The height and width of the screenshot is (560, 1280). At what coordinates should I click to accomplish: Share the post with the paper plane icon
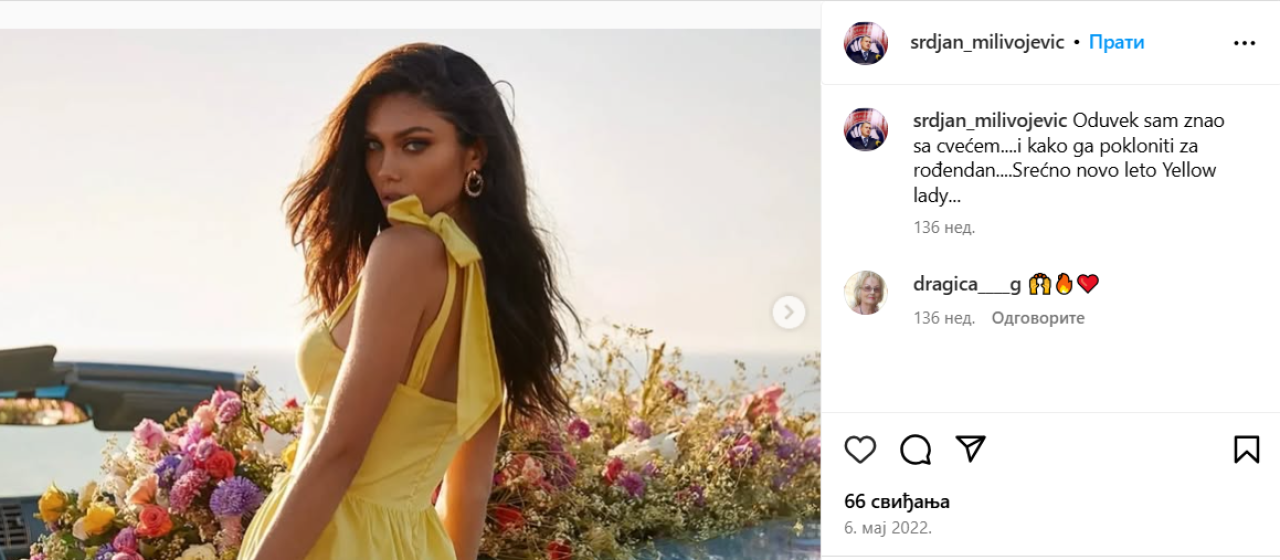coord(970,449)
